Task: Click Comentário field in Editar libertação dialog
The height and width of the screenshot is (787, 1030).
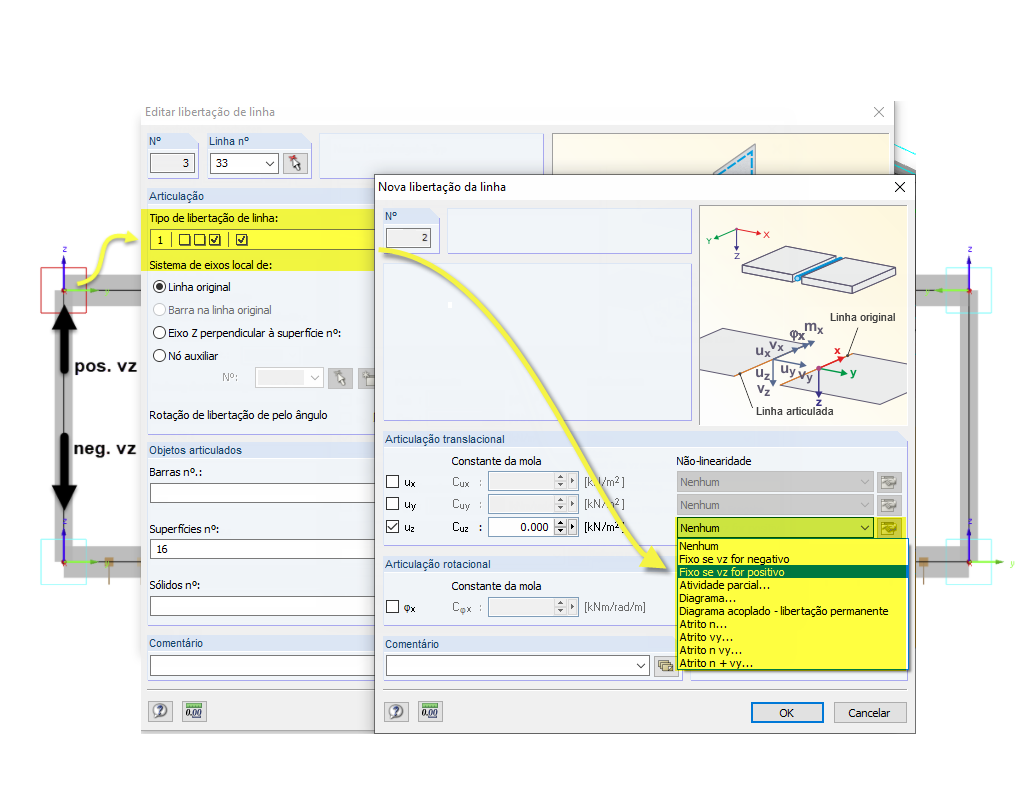Action: click(x=262, y=665)
